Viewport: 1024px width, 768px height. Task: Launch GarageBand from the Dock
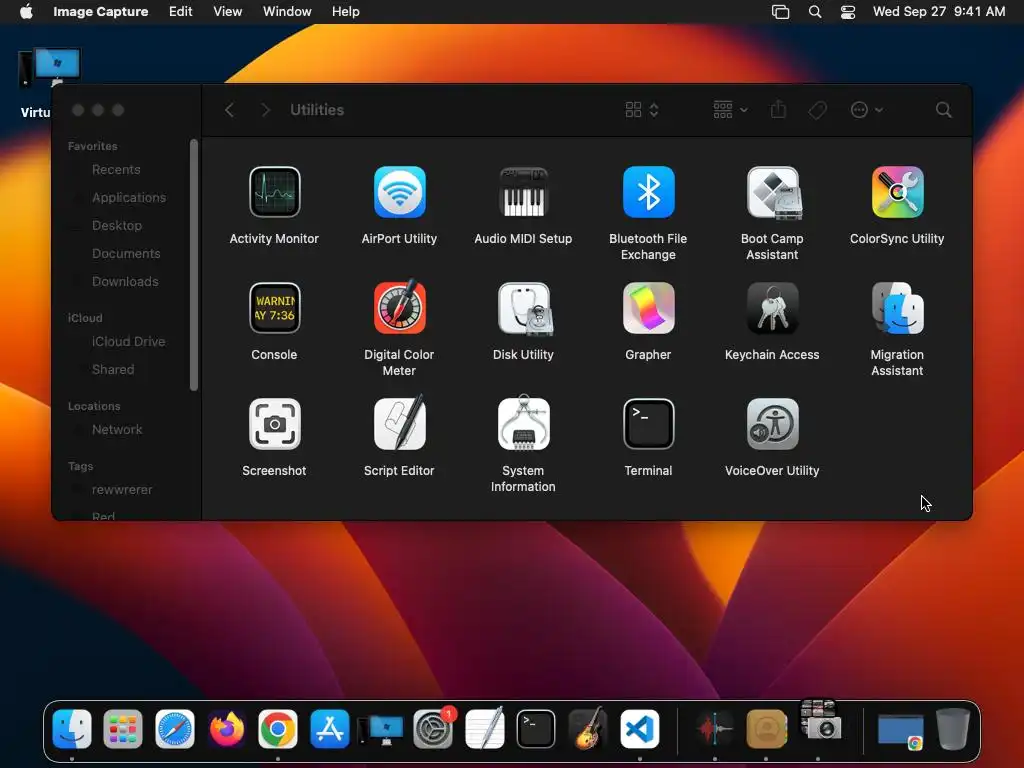(588, 728)
